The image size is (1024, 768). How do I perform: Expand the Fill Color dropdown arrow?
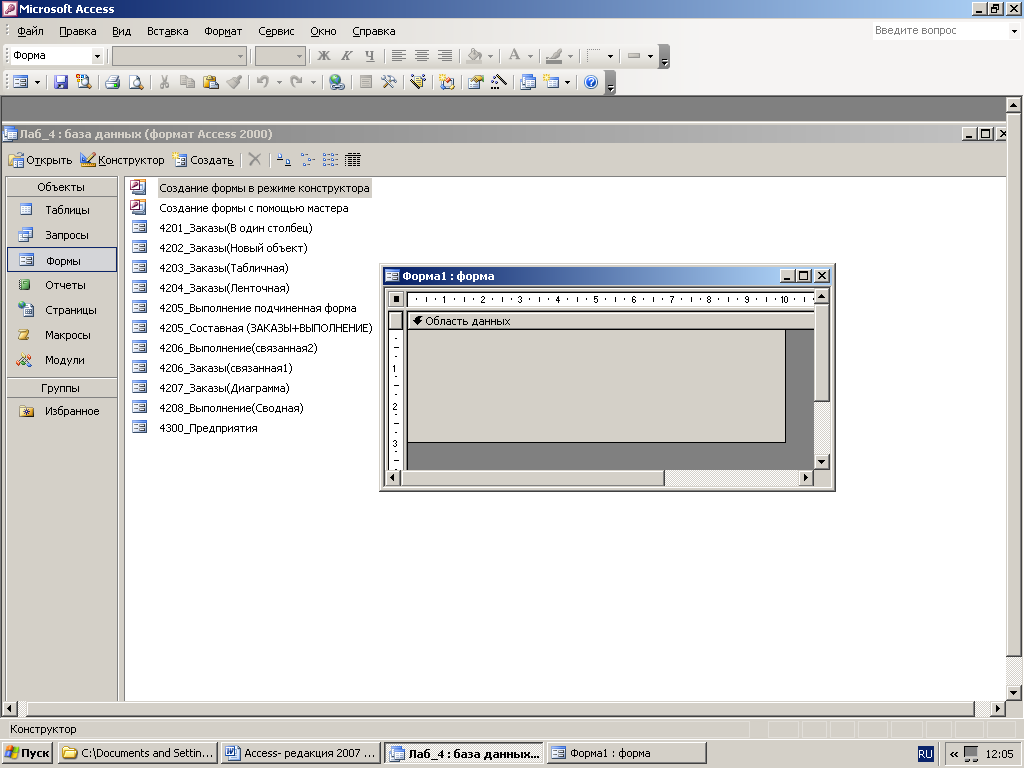[x=490, y=56]
